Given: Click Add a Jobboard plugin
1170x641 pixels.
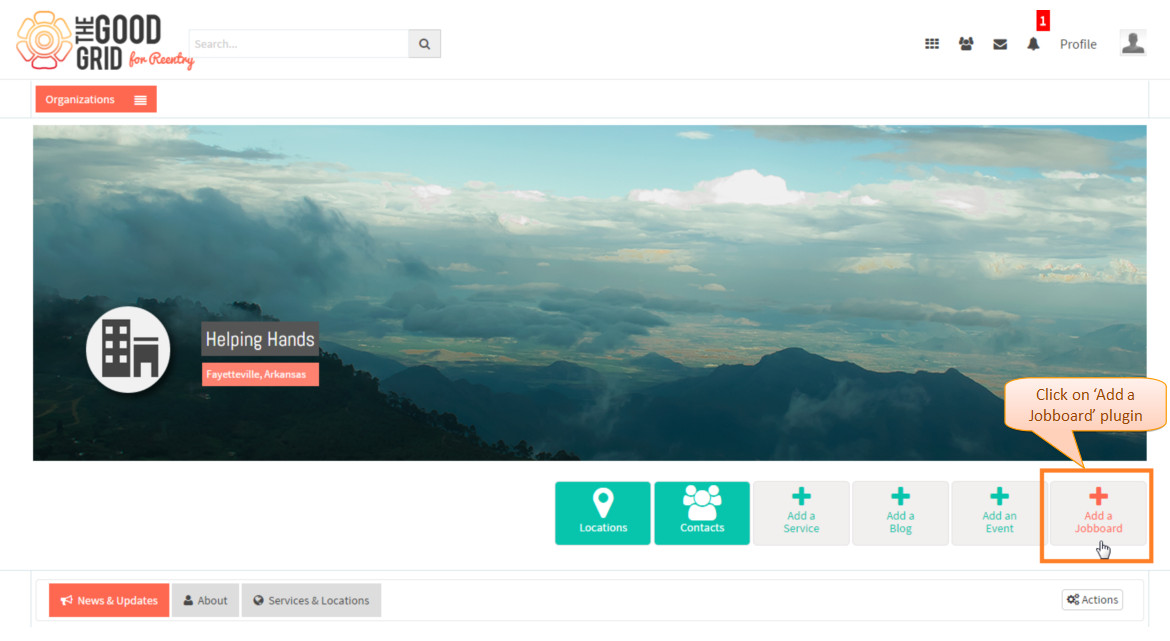Looking at the screenshot, I should point(1098,513).
